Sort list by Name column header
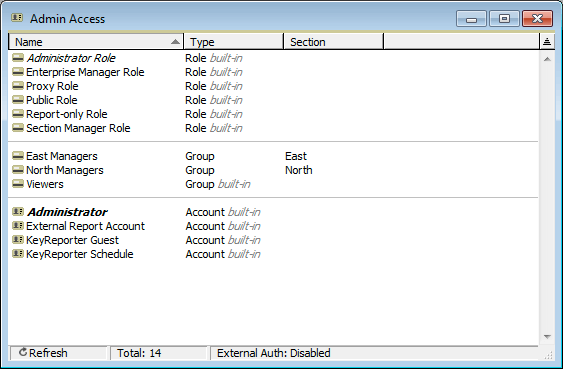Viewport: 563px width, 369px height. [96, 42]
